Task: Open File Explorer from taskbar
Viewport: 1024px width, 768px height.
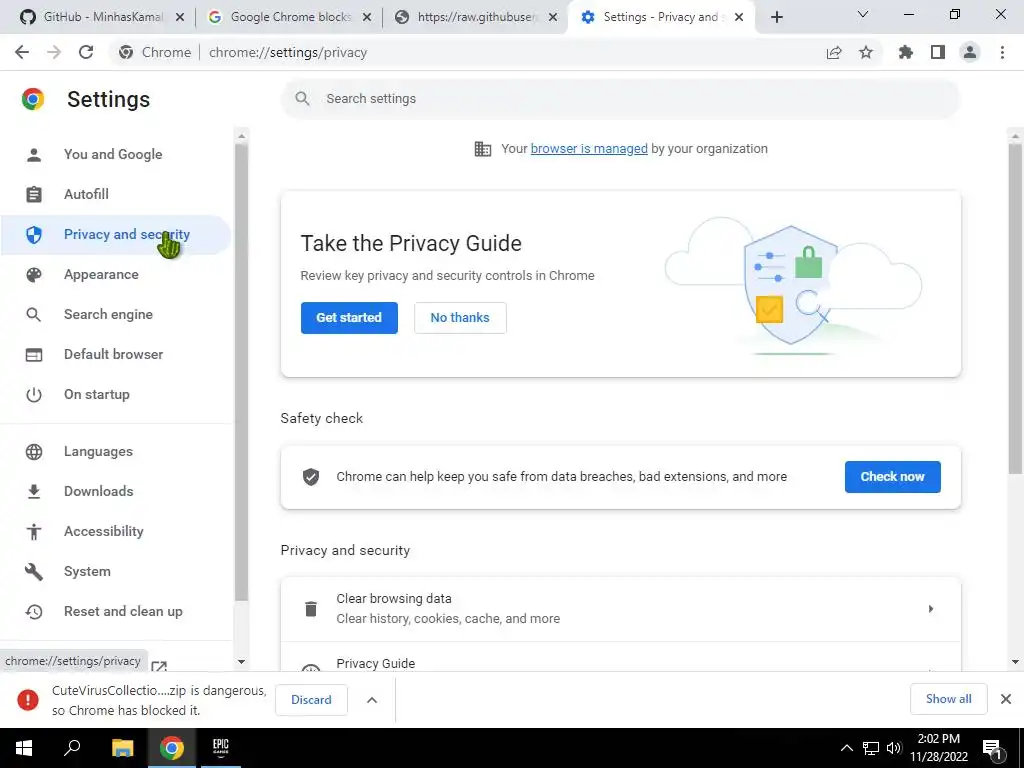Action: tap(122, 748)
